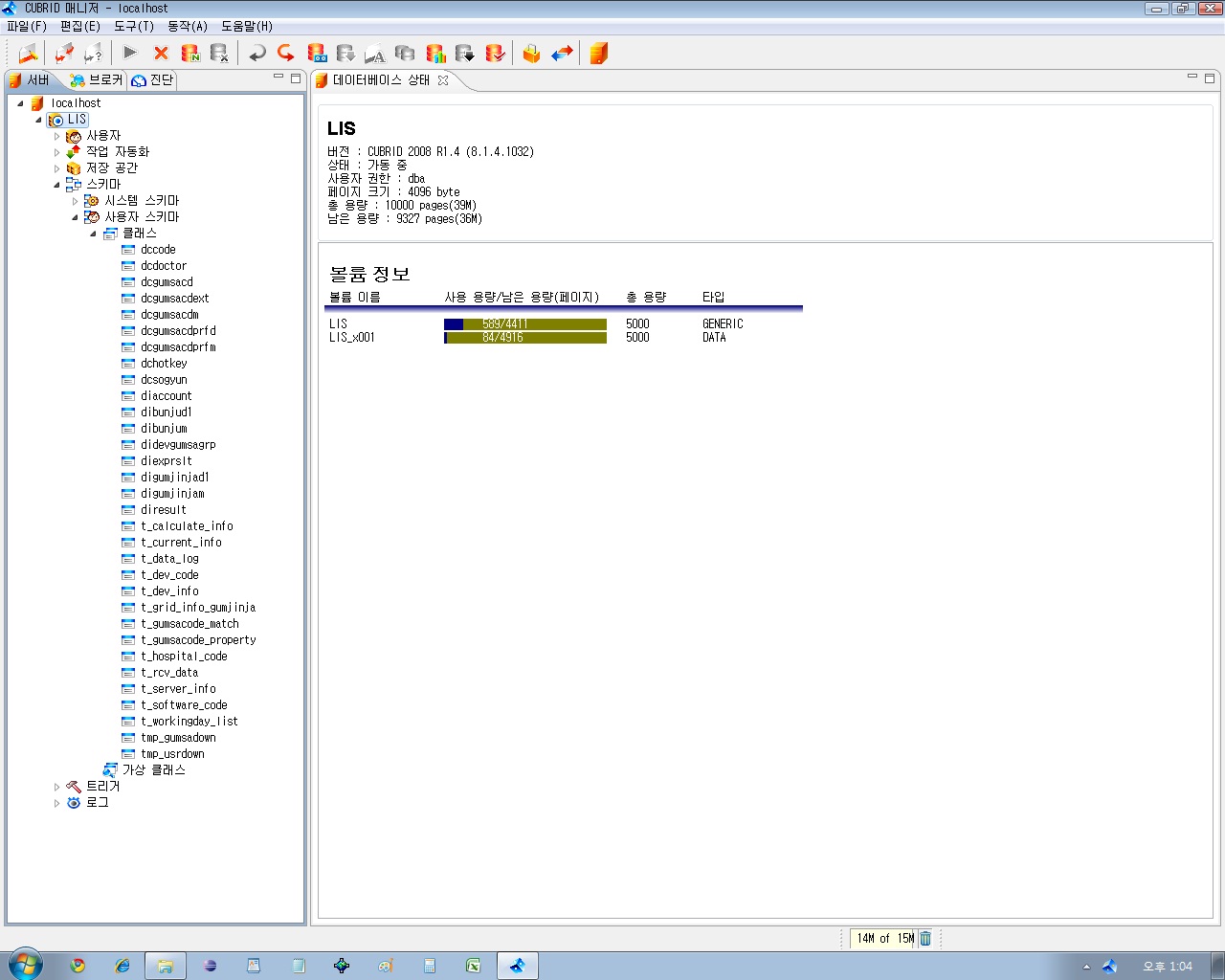Minimize the database status editor area
This screenshot has height=980, width=1225.
click(1192, 77)
